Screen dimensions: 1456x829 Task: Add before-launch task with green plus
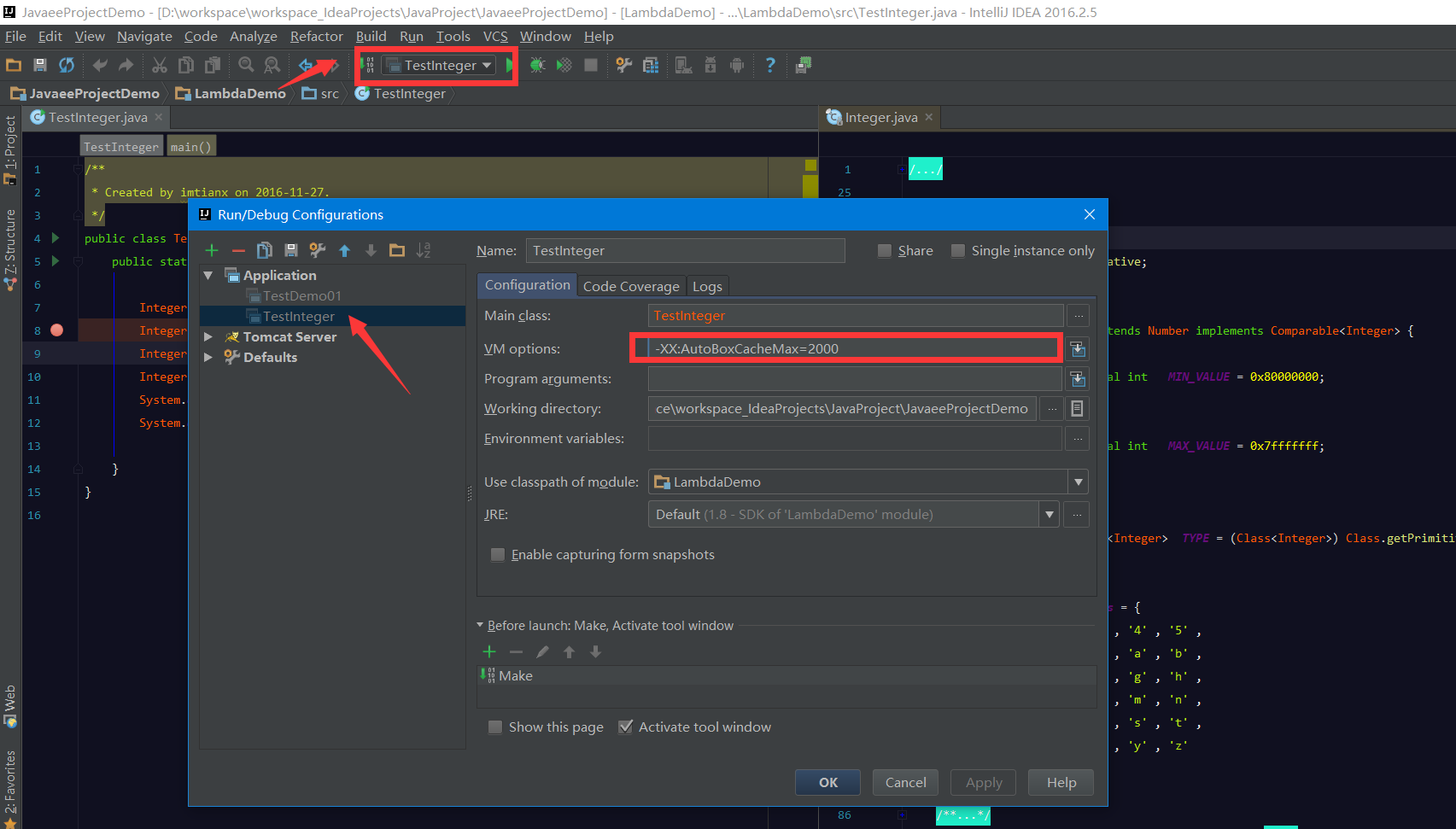(x=489, y=651)
